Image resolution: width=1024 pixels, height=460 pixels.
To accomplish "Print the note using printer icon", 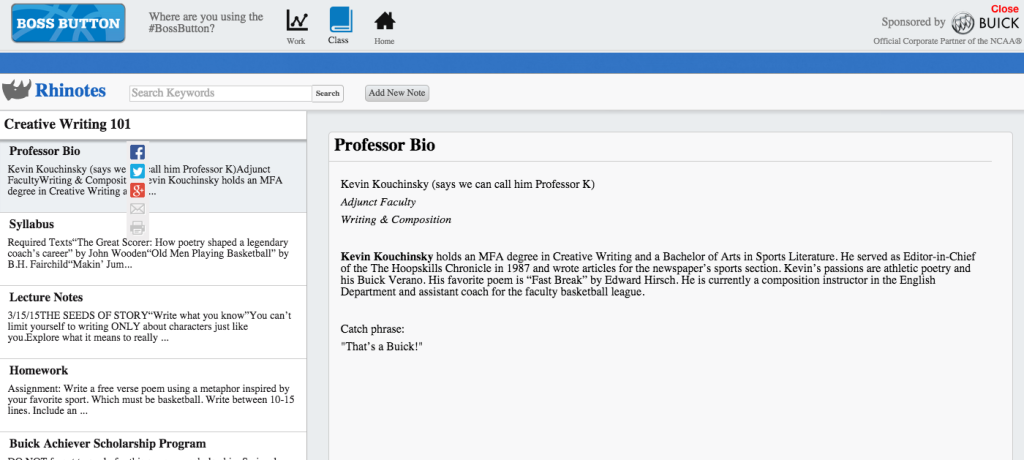I will [x=138, y=228].
